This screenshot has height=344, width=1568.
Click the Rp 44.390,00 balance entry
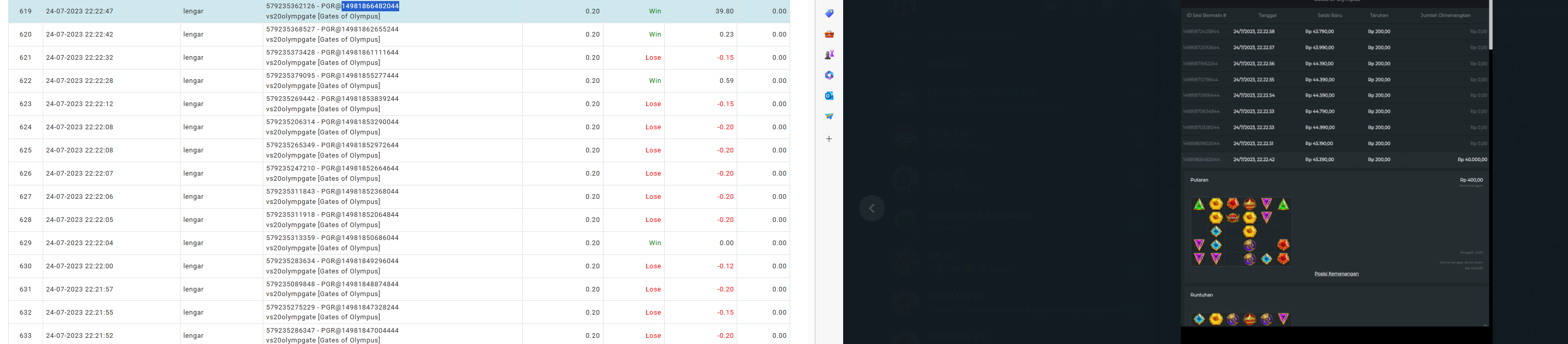[x=1320, y=80]
